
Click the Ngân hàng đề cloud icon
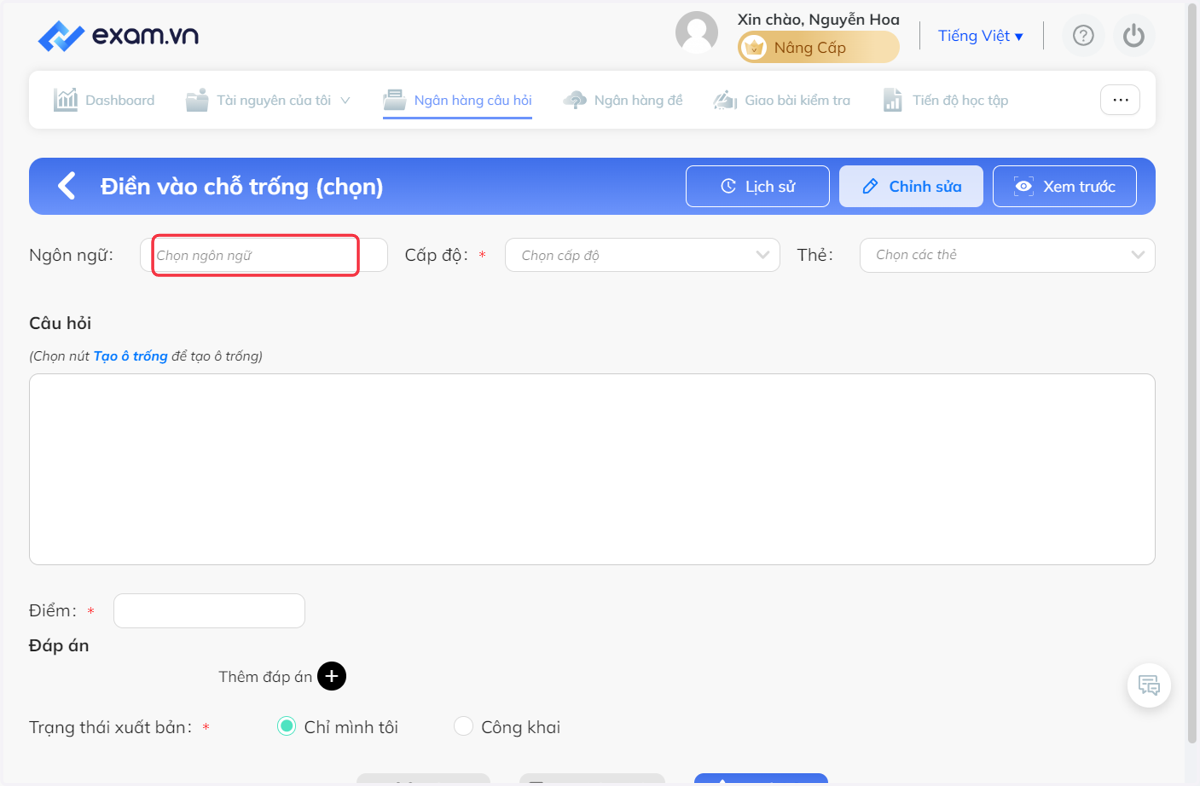click(x=575, y=100)
